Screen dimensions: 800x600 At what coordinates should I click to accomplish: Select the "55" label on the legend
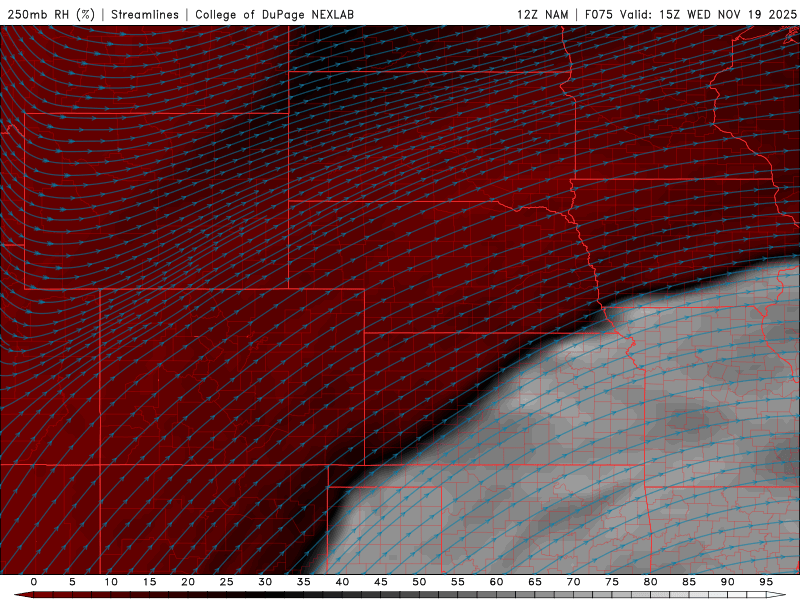pos(458,582)
